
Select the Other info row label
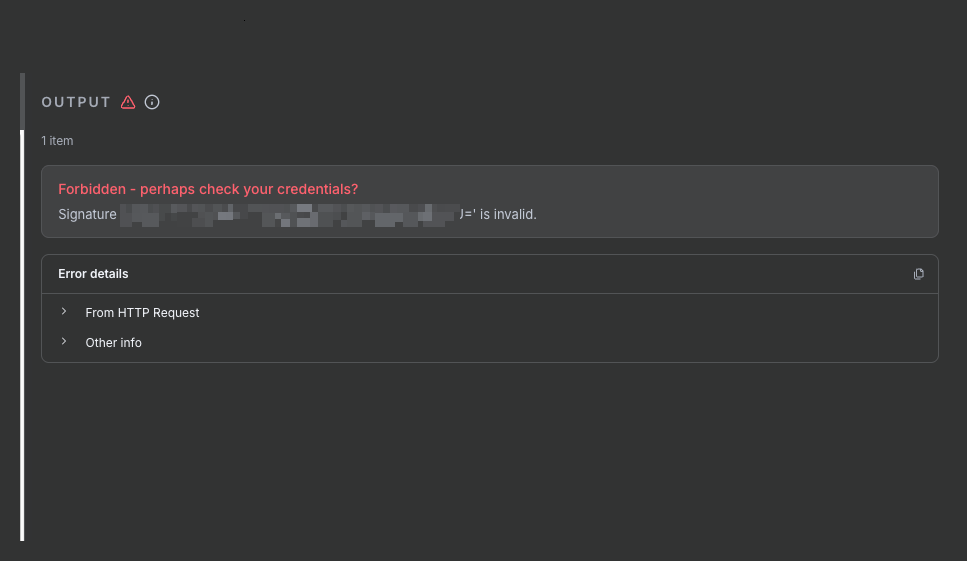[x=113, y=343]
